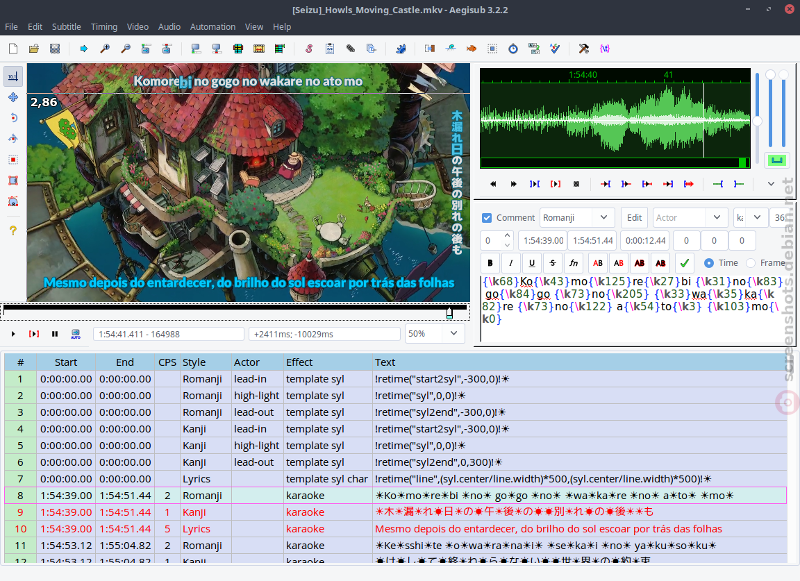Screen dimensions: 800x581
Task: Go to previous line in audio
Action: 493,184
